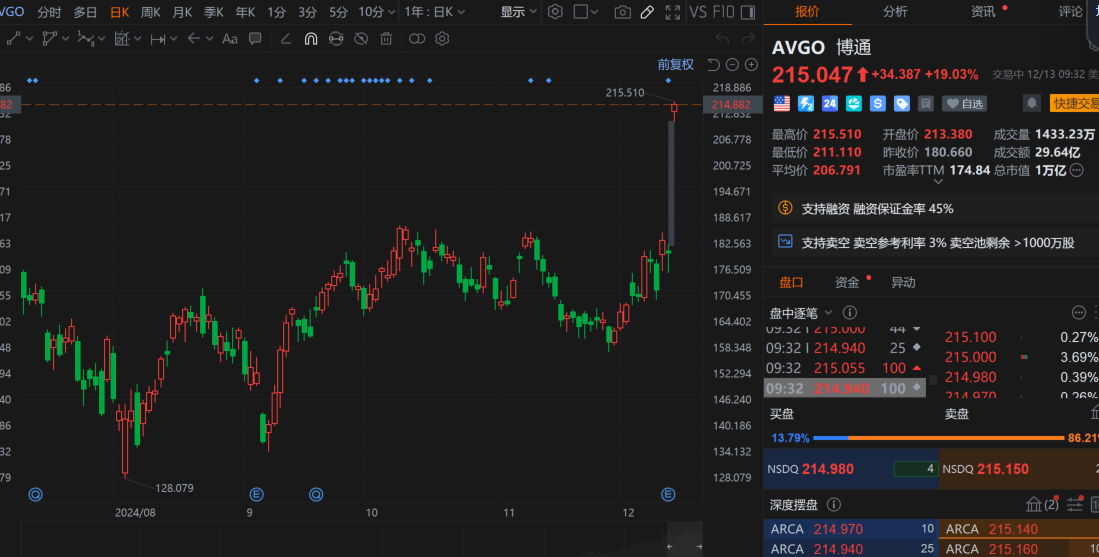Enter fullscreen chart mode

click(x=673, y=12)
